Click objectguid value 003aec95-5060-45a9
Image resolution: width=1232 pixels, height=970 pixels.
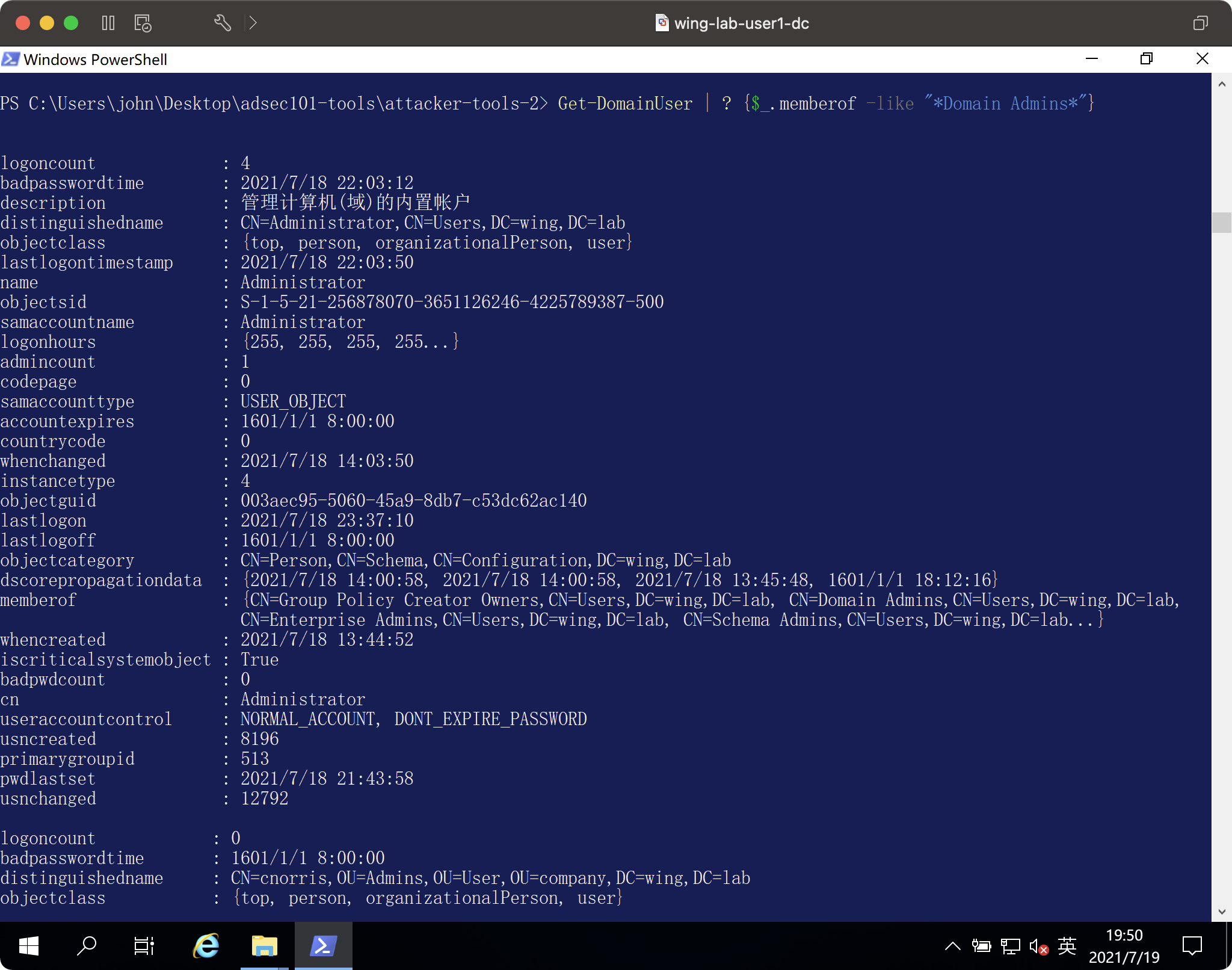(414, 501)
